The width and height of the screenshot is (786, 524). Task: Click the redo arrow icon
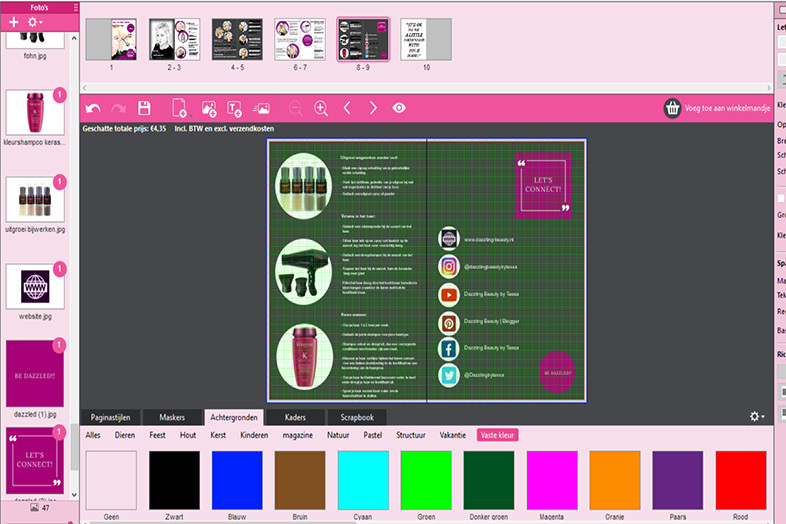[119, 108]
